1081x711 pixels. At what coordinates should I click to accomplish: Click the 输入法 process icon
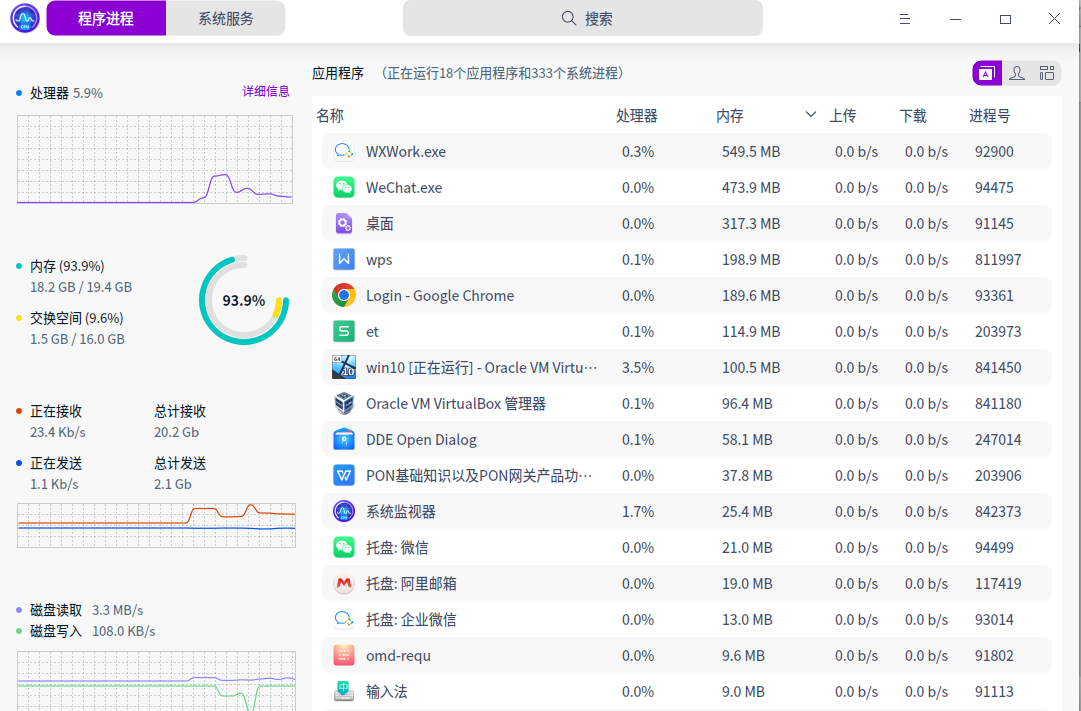coord(343,691)
